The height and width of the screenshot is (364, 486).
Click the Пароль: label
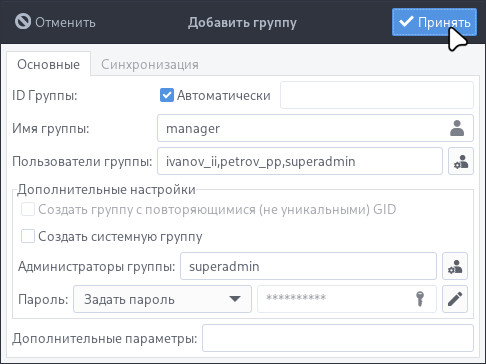point(43,299)
